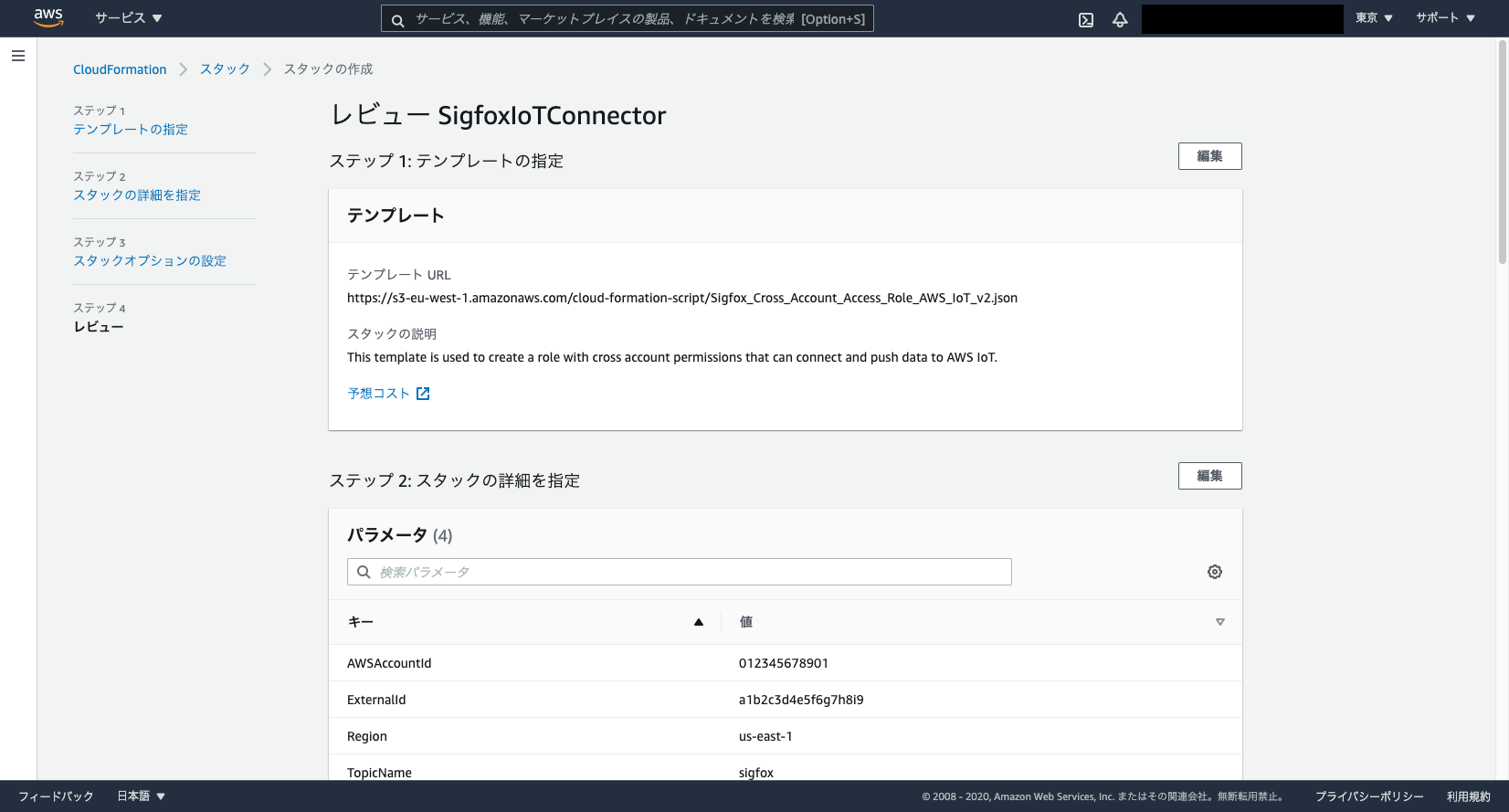The image size is (1509, 812).
Task: Click 編集 button for Step 1
Action: [1209, 156]
